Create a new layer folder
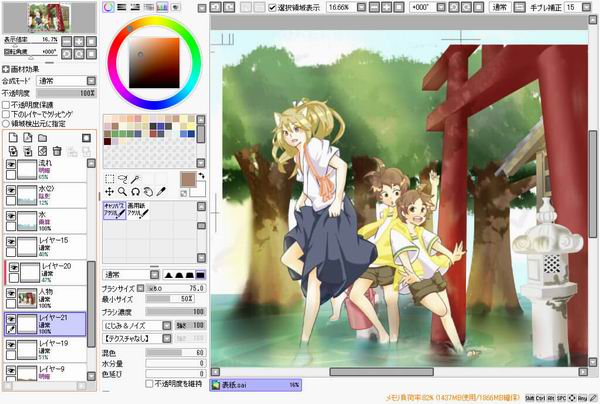600x404 pixels. click(x=42, y=138)
